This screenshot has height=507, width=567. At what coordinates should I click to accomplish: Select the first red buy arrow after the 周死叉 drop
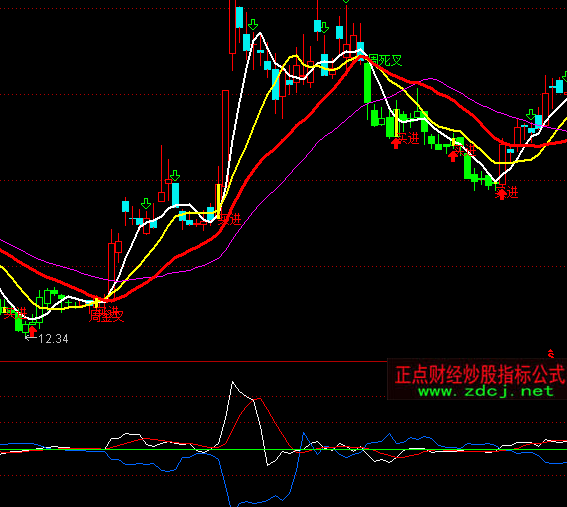(x=396, y=143)
